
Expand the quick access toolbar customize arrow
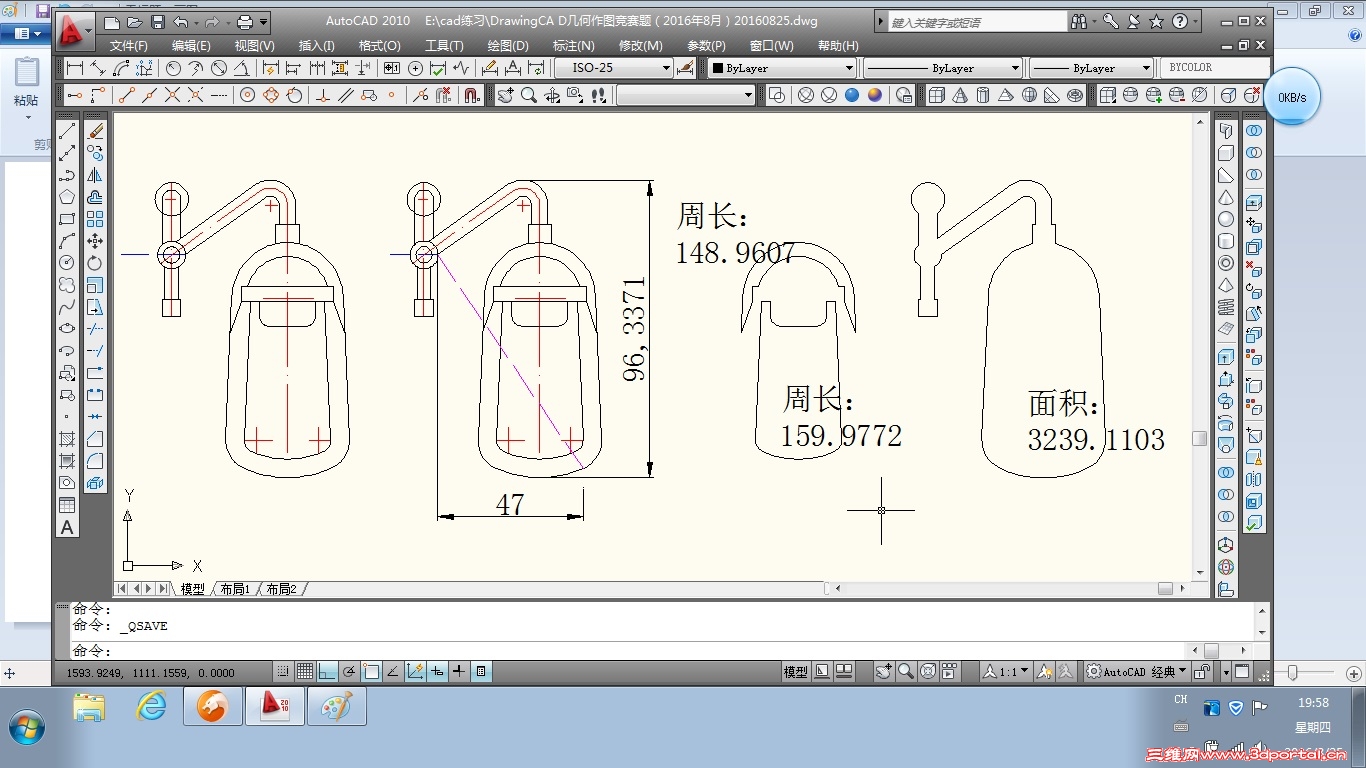click(x=264, y=22)
